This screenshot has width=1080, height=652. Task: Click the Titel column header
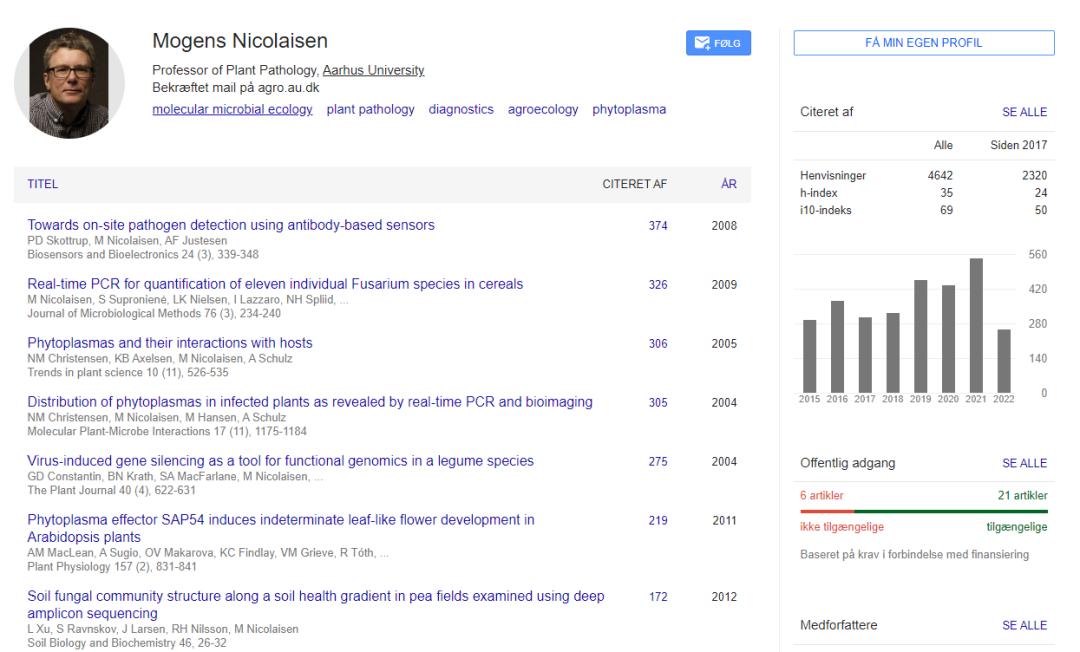click(x=43, y=184)
